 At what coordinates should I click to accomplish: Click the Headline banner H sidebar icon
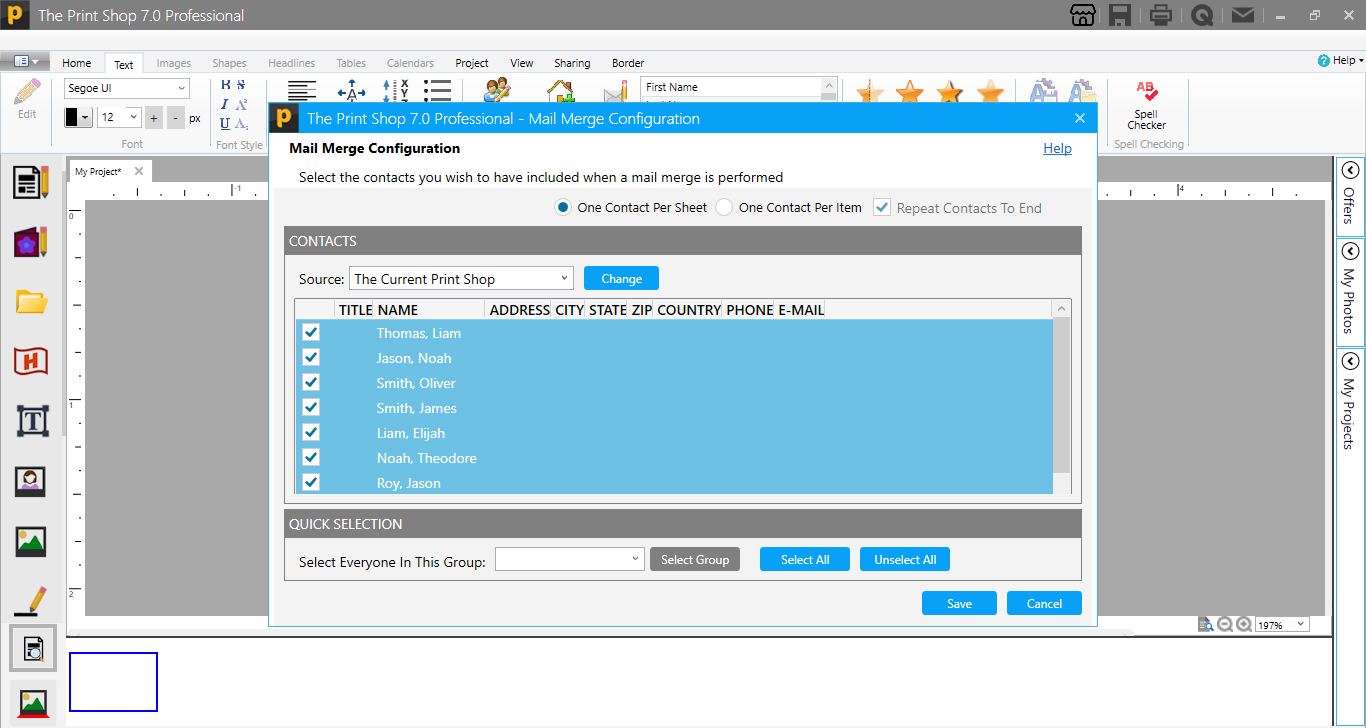[31, 361]
